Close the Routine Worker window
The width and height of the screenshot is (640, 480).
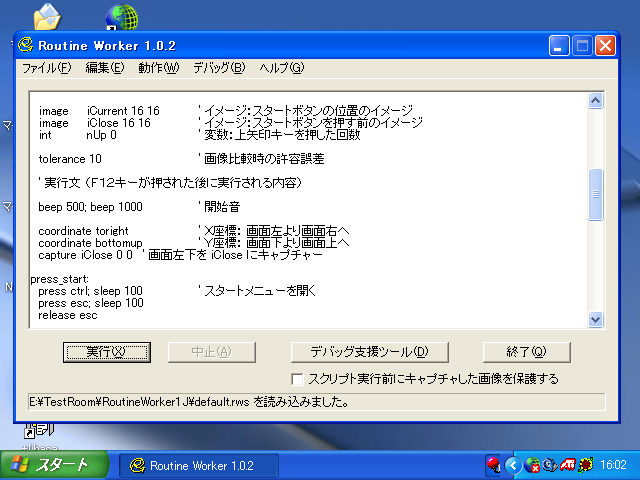[x=605, y=45]
